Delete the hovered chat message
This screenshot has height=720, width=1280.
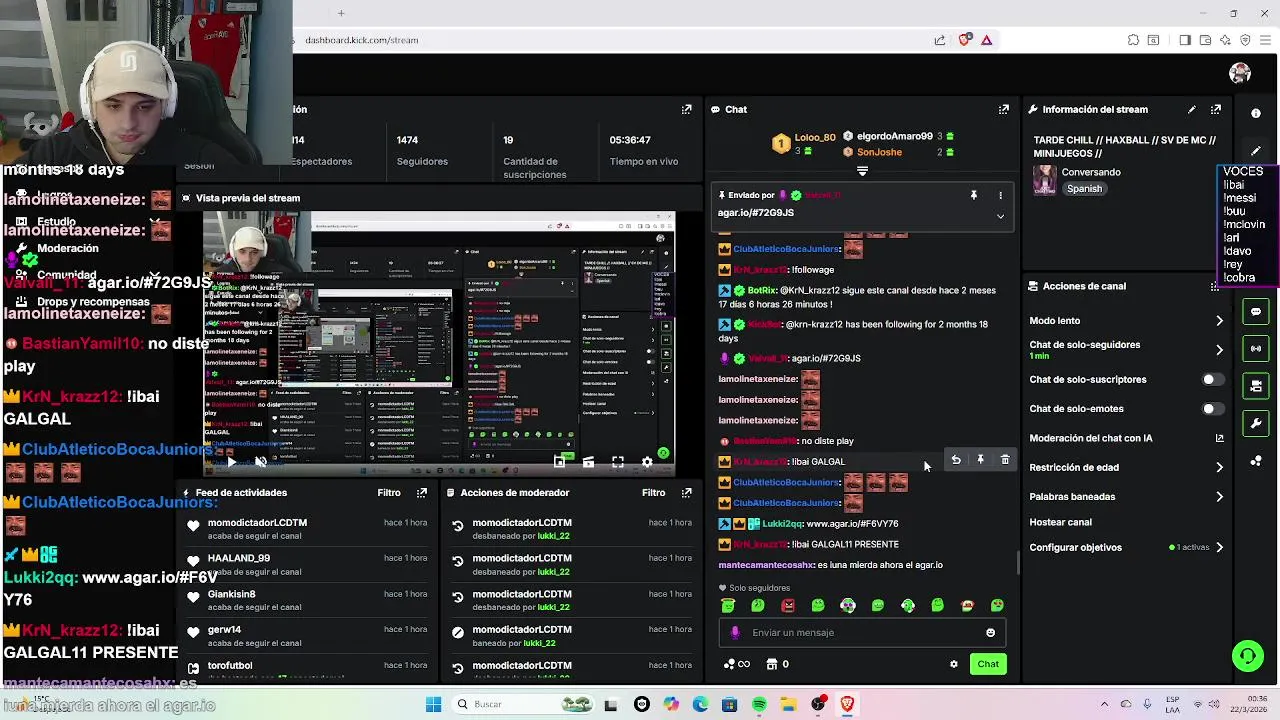click(1005, 460)
